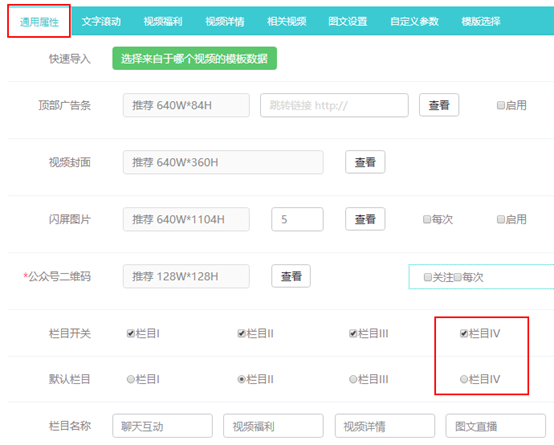Image resolution: width=554 pixels, height=445 pixels.
Task: Focus the 跳转链接 http:// input field
Action: coord(334,105)
